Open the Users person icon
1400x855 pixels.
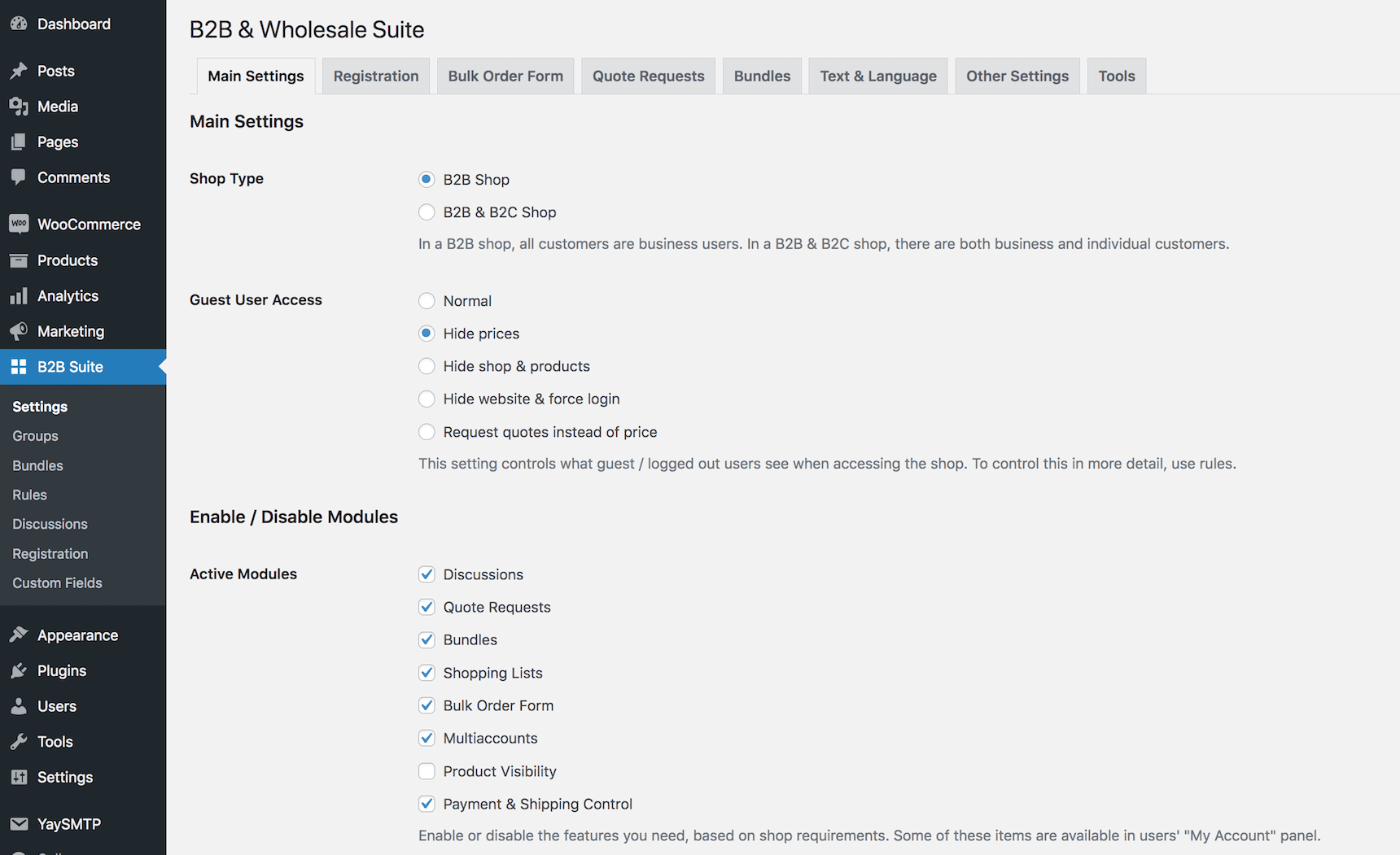pyautogui.click(x=18, y=706)
